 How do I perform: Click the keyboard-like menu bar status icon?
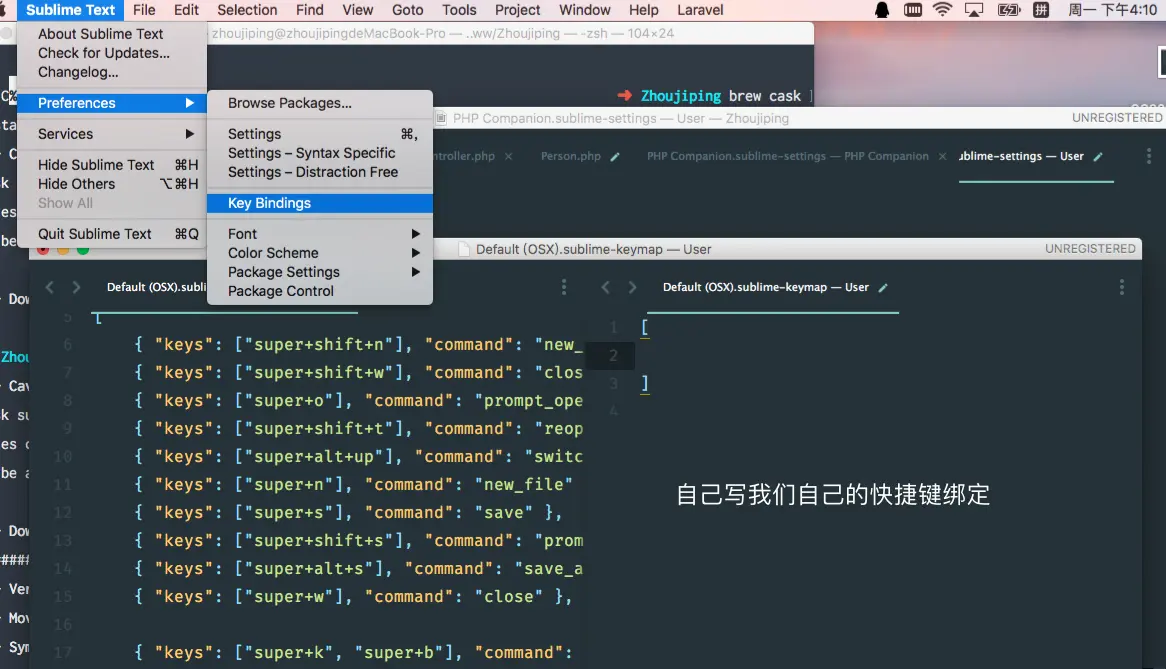(912, 10)
